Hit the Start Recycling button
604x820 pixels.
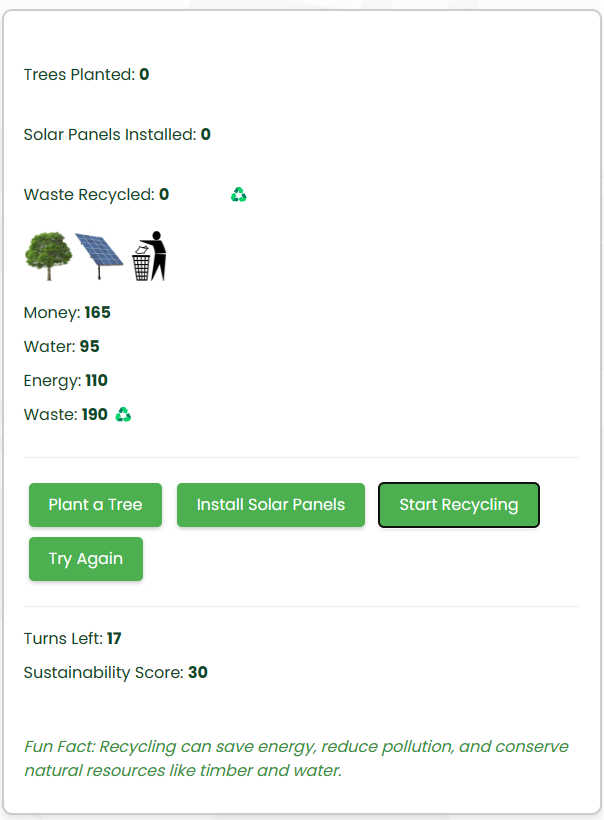pos(459,505)
